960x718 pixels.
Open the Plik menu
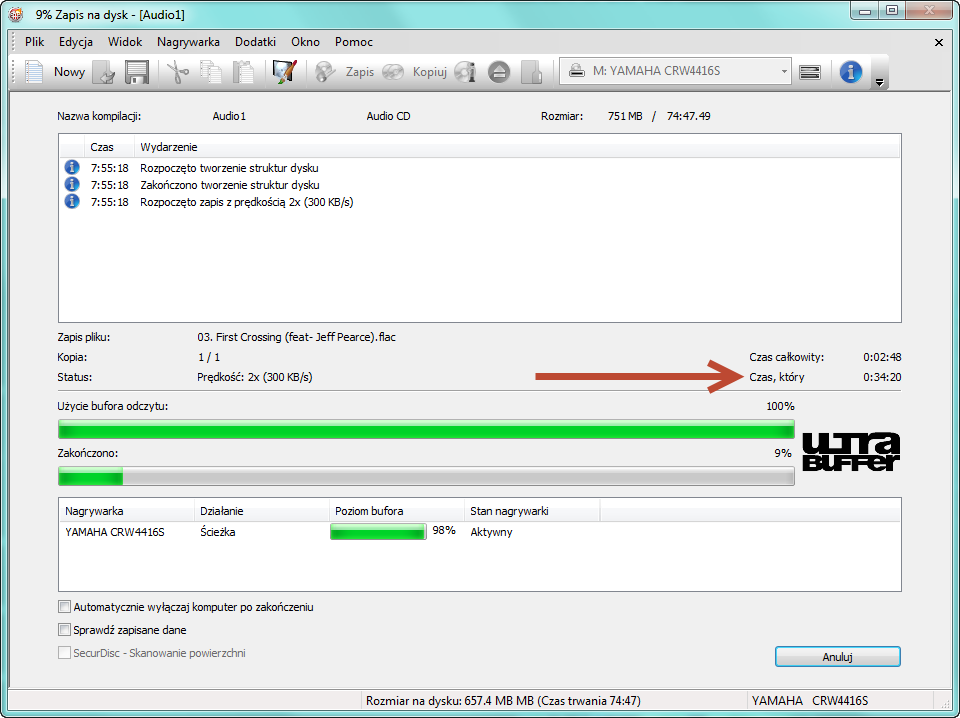click(34, 42)
